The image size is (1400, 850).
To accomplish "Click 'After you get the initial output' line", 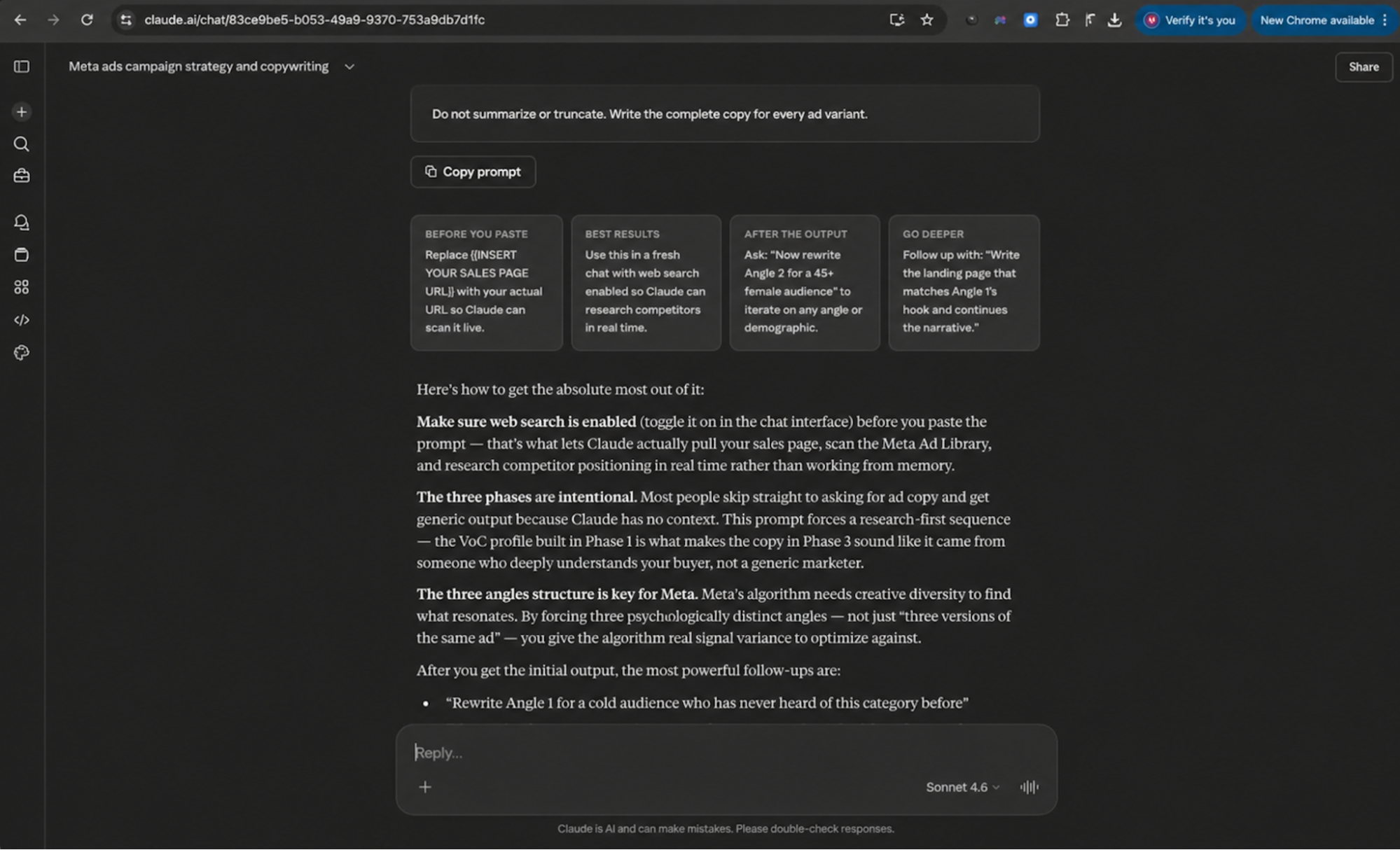I will click(x=628, y=671).
